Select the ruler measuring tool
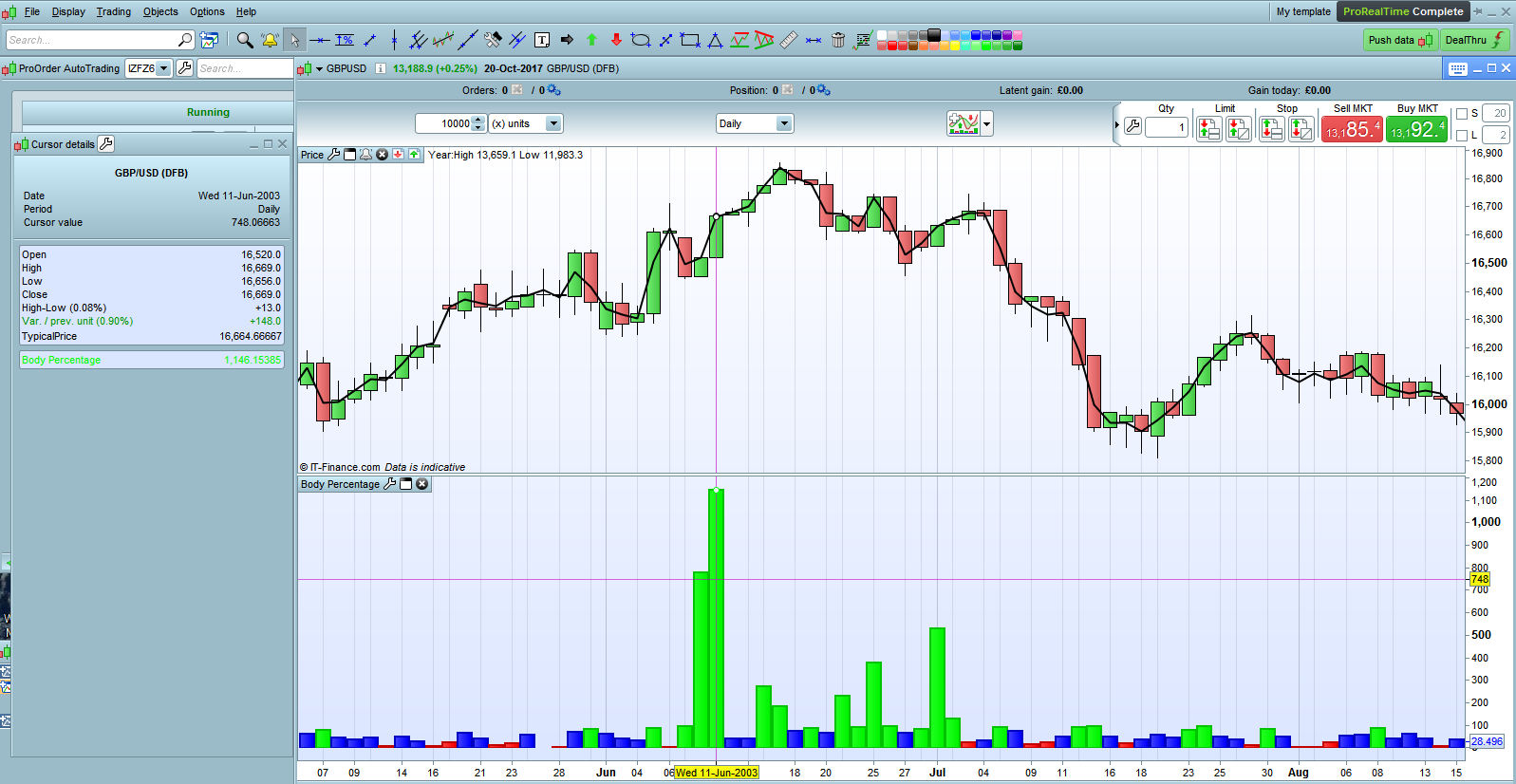 click(789, 40)
